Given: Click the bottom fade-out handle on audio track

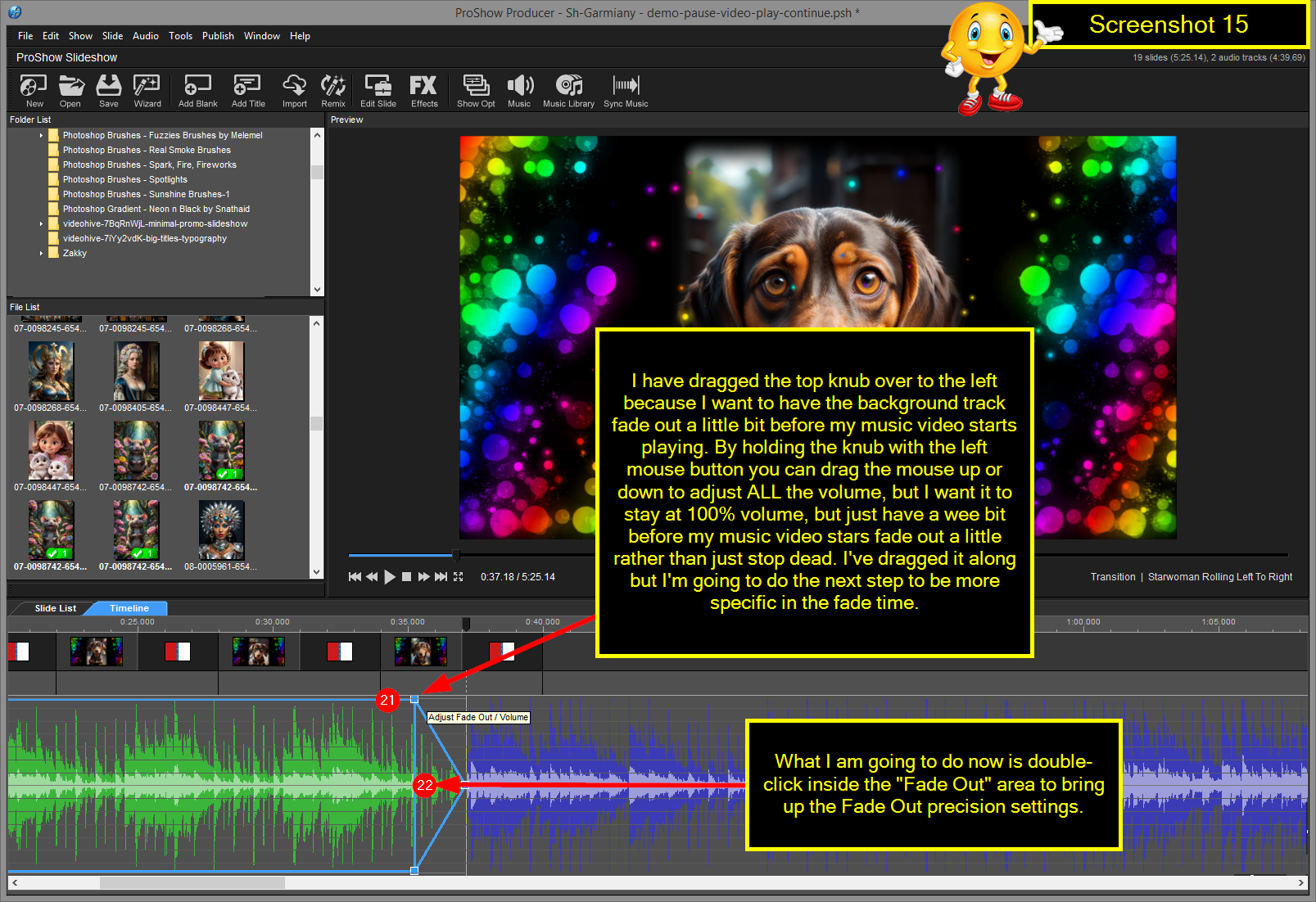Looking at the screenshot, I should pyautogui.click(x=414, y=870).
